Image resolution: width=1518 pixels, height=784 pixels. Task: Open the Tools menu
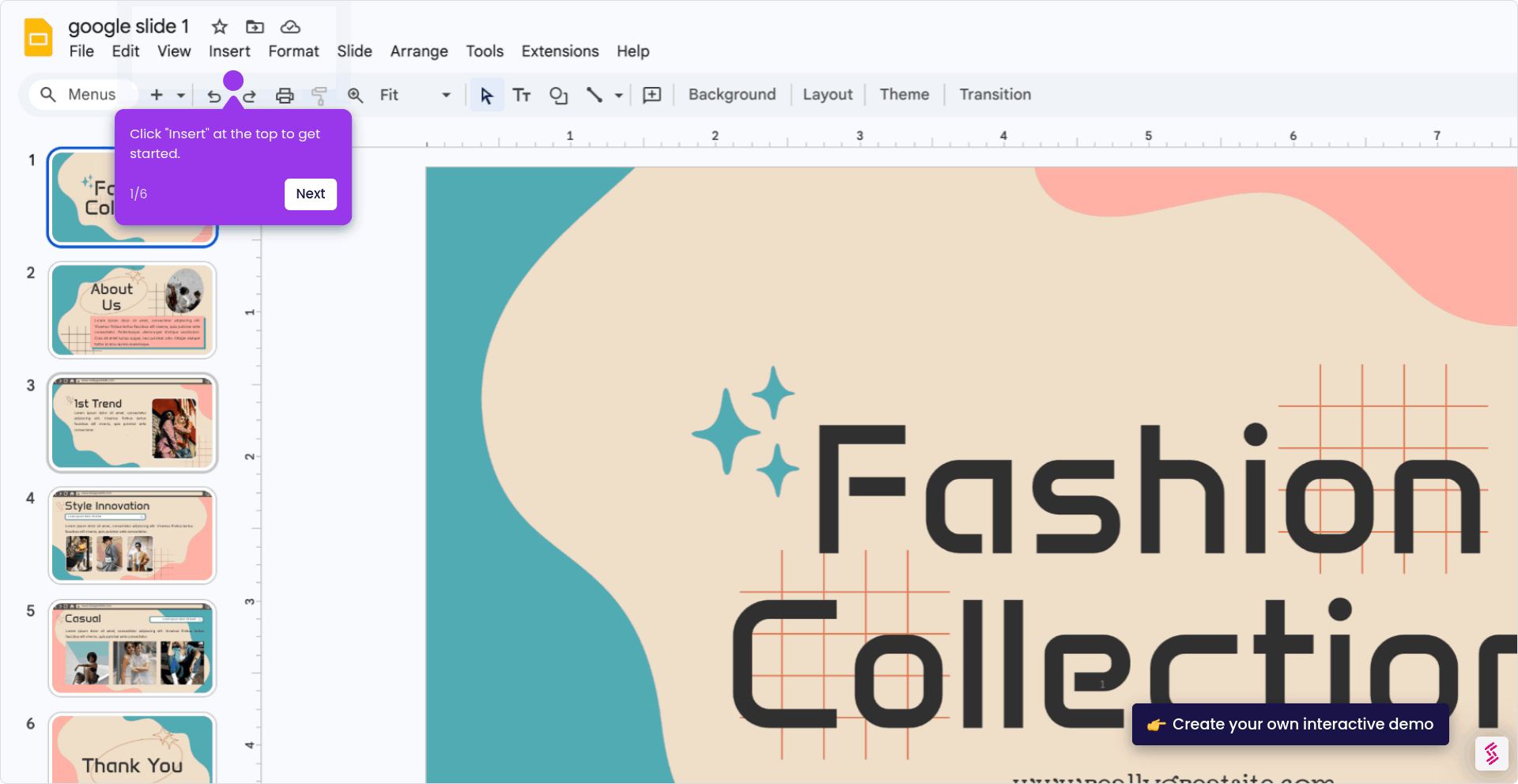(485, 51)
